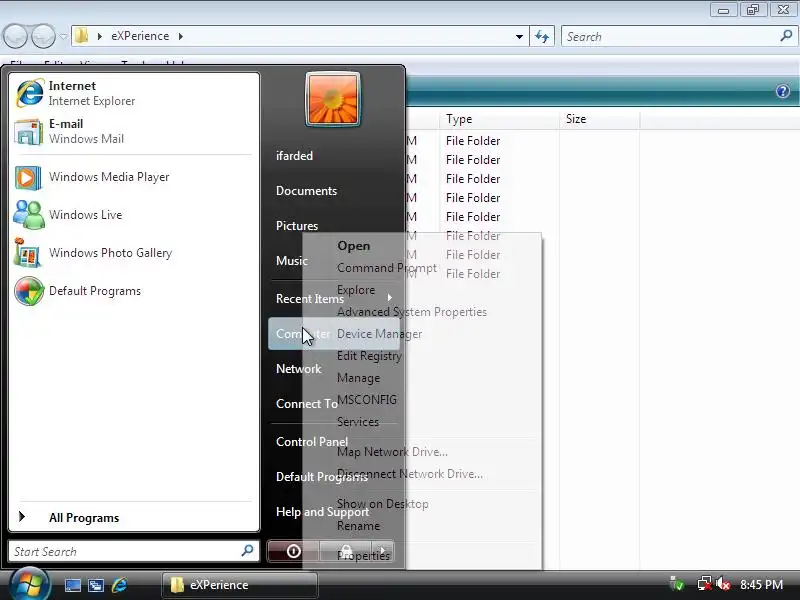Select first File Folder row in list
800x600 pixels.
473,141
